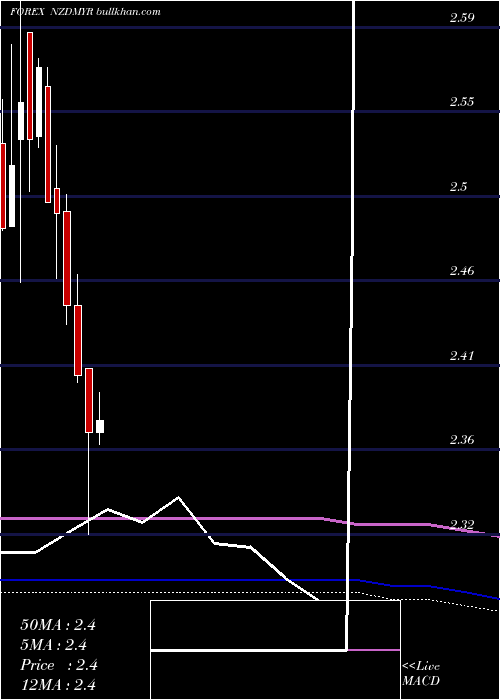Click the 2.59 price axis label
Viewport: 500px width, 700px height.
(x=462, y=18)
